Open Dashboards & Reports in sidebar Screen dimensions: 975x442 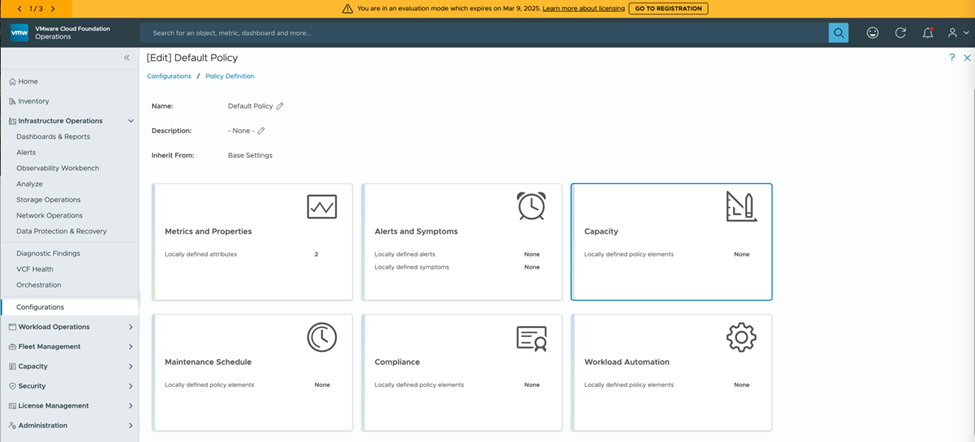coord(53,136)
